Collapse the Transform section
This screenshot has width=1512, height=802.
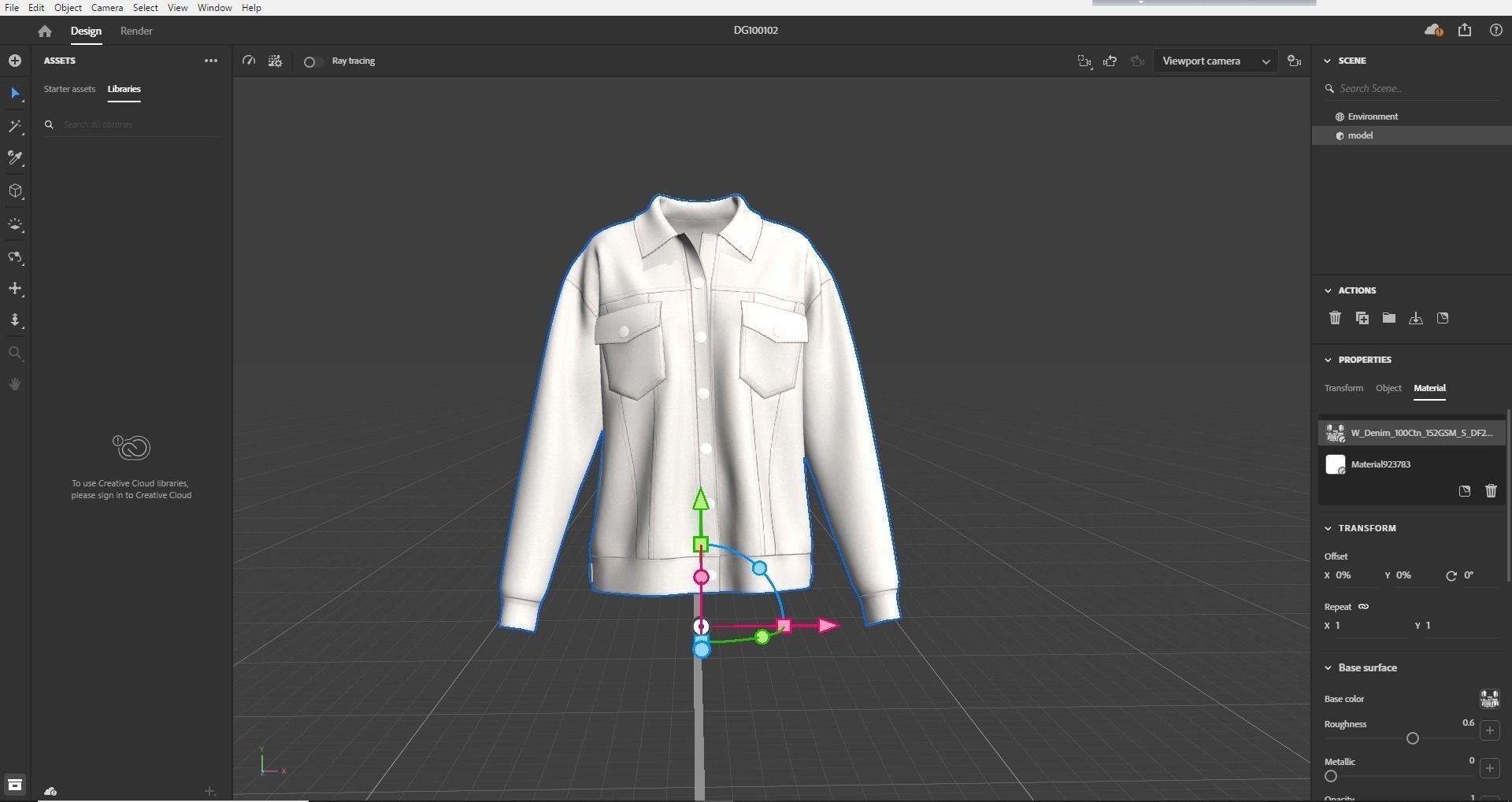point(1328,528)
